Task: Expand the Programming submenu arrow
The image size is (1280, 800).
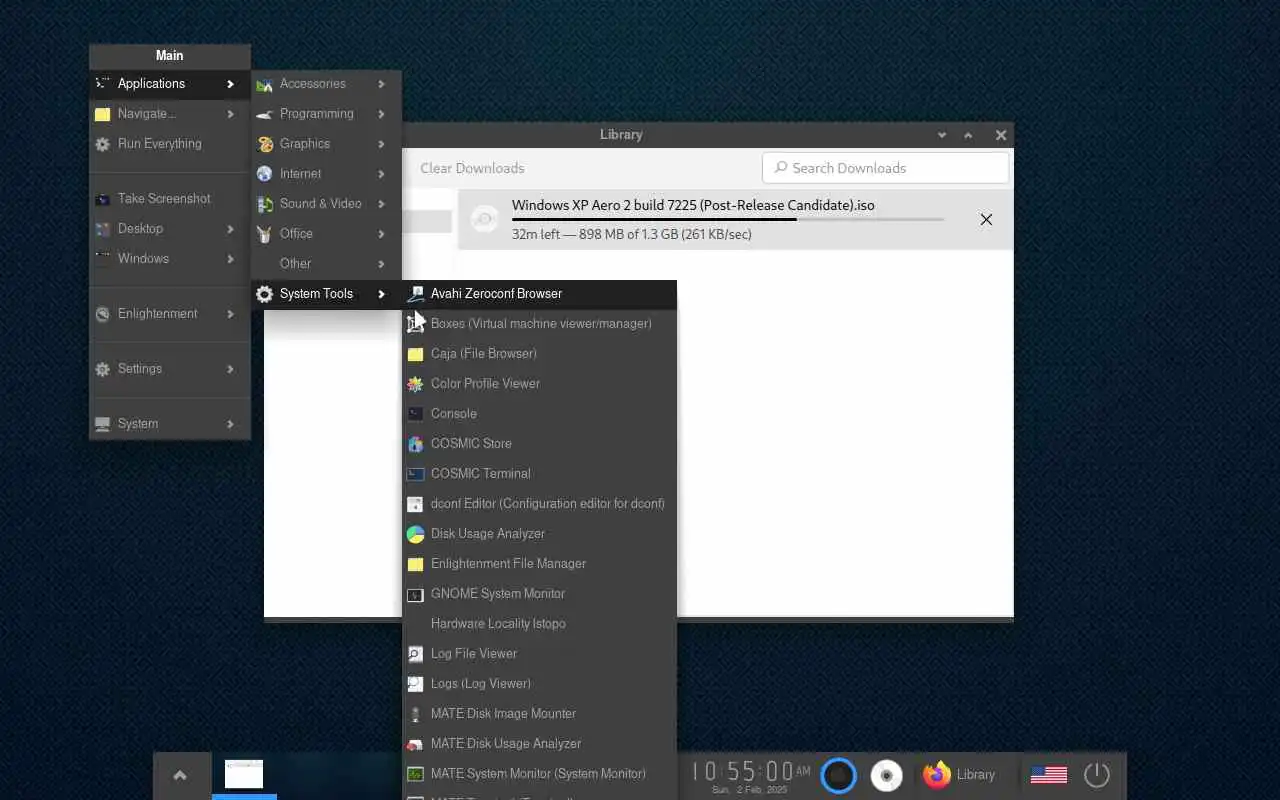Action: click(x=381, y=114)
